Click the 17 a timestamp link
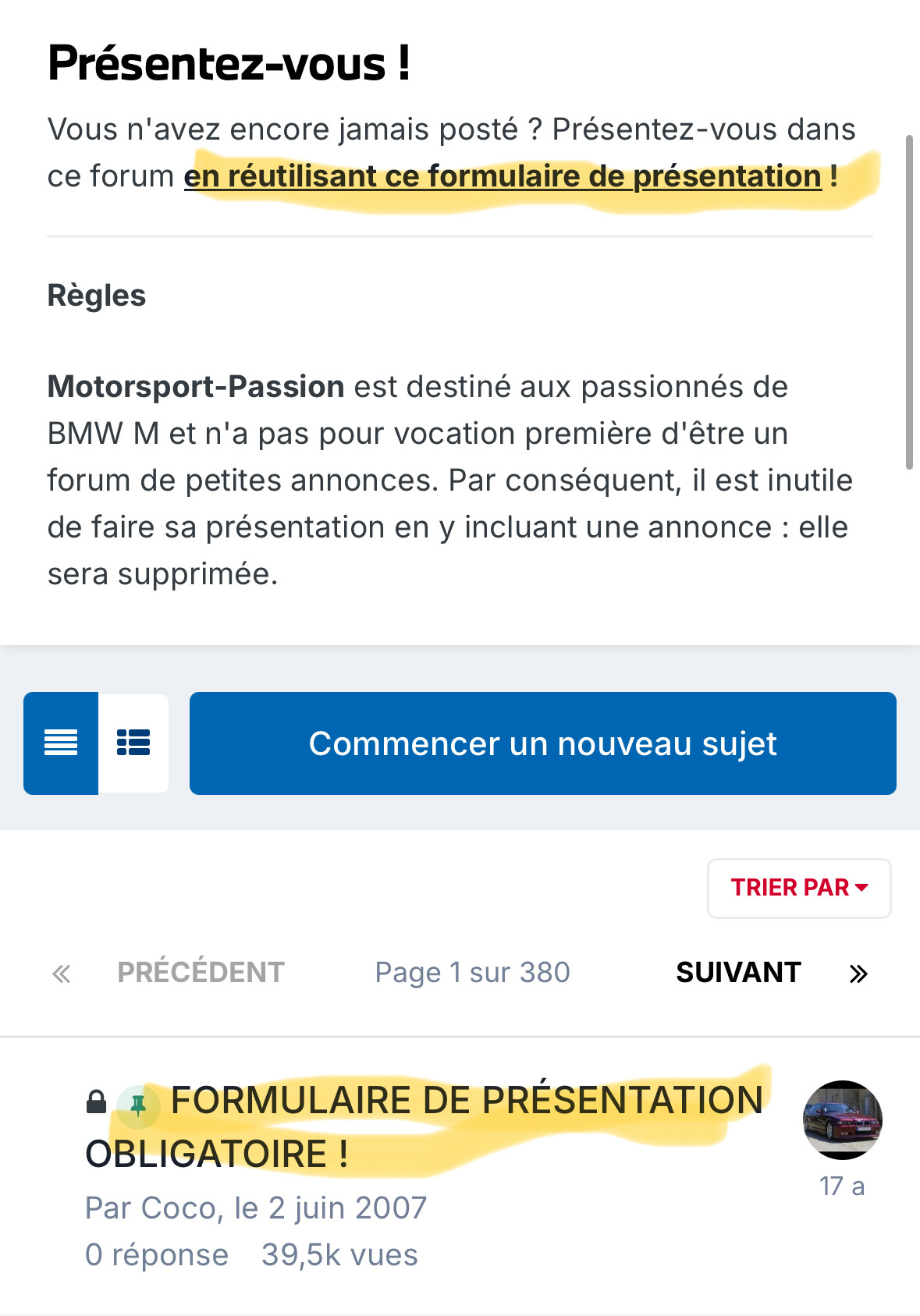The height and width of the screenshot is (1316, 920). click(x=842, y=1186)
